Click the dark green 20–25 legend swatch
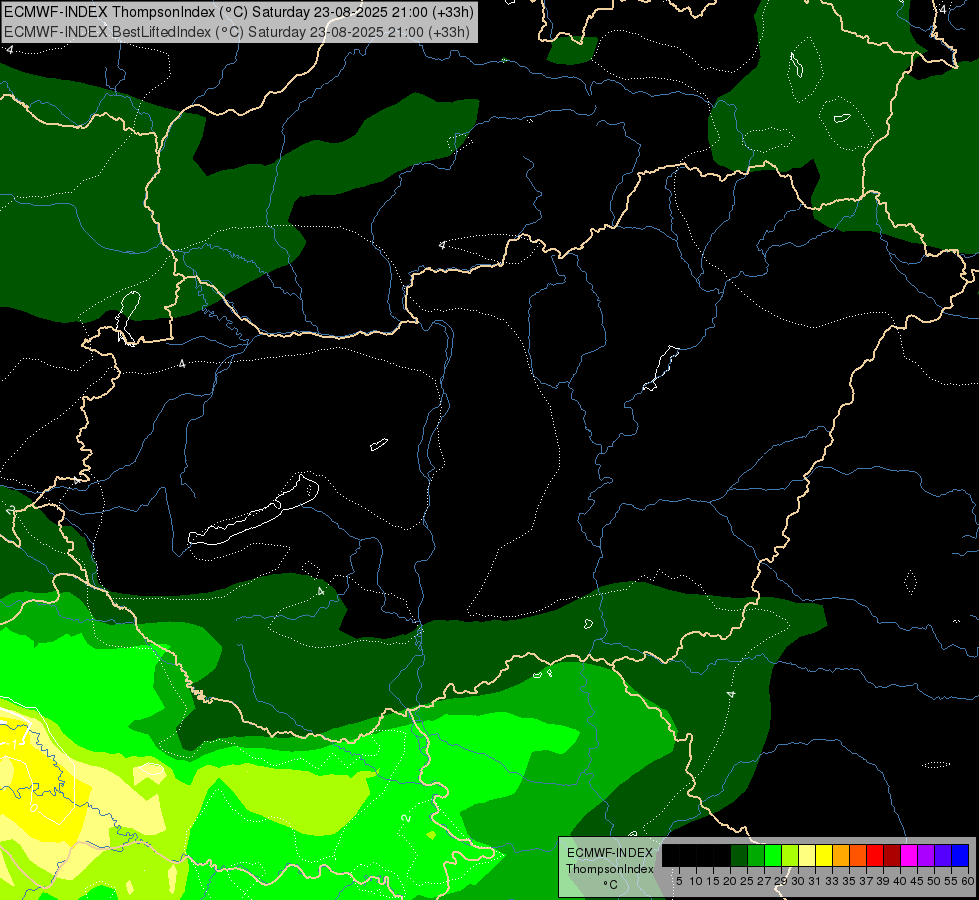 (739, 855)
